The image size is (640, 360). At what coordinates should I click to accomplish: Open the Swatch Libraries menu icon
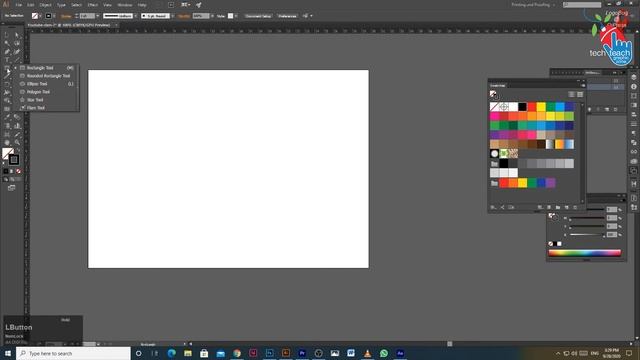pyautogui.click(x=493, y=207)
